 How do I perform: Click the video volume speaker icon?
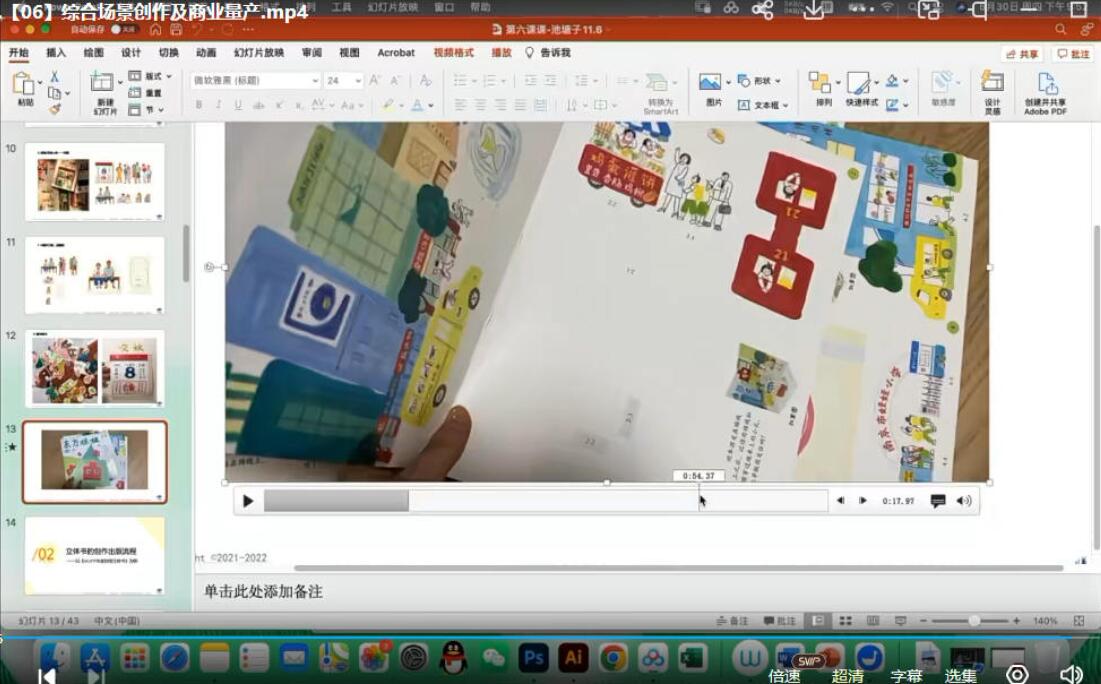(964, 501)
